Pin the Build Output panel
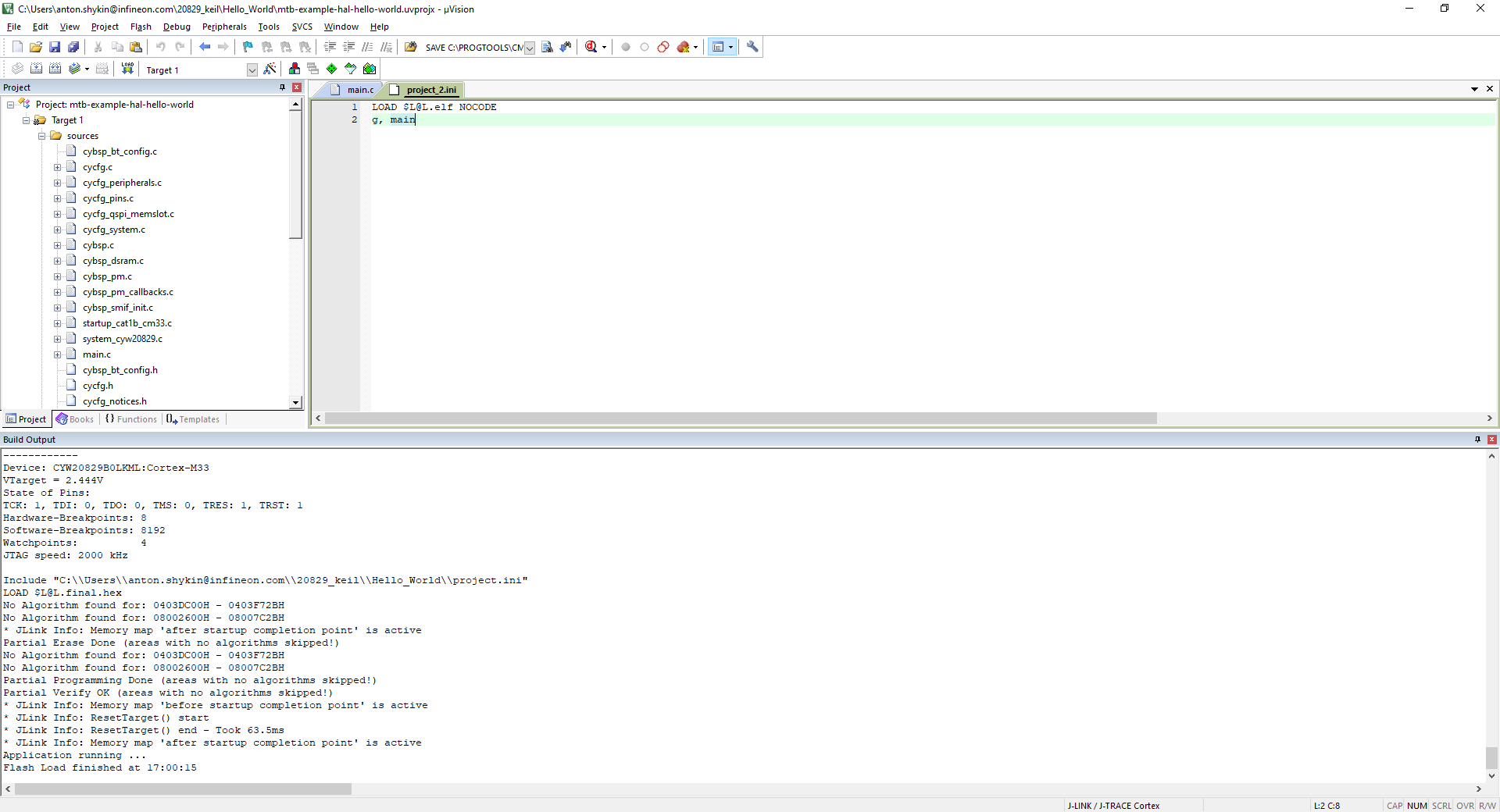Image resolution: width=1500 pixels, height=812 pixels. point(1477,440)
